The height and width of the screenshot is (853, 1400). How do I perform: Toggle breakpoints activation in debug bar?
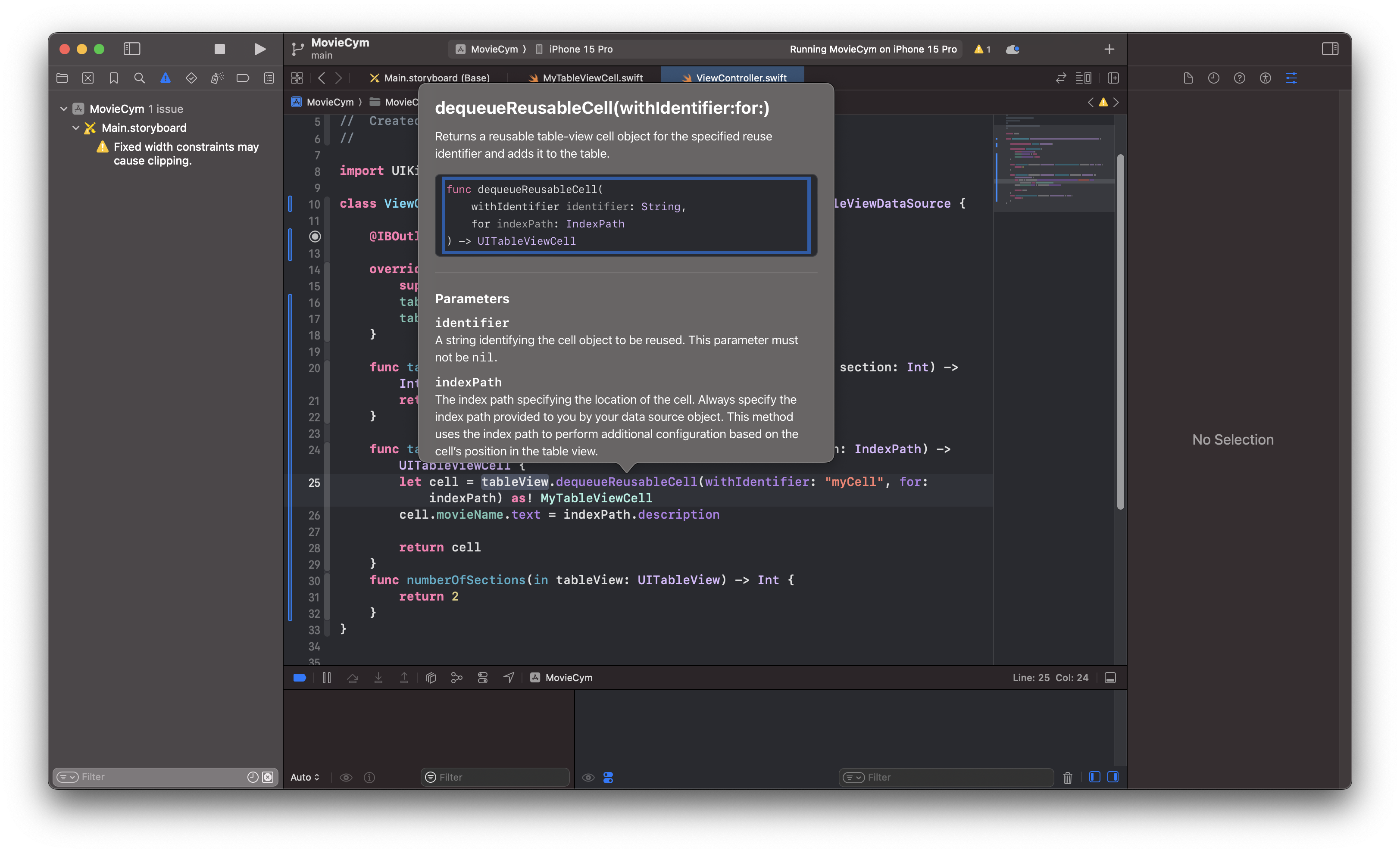(x=300, y=678)
